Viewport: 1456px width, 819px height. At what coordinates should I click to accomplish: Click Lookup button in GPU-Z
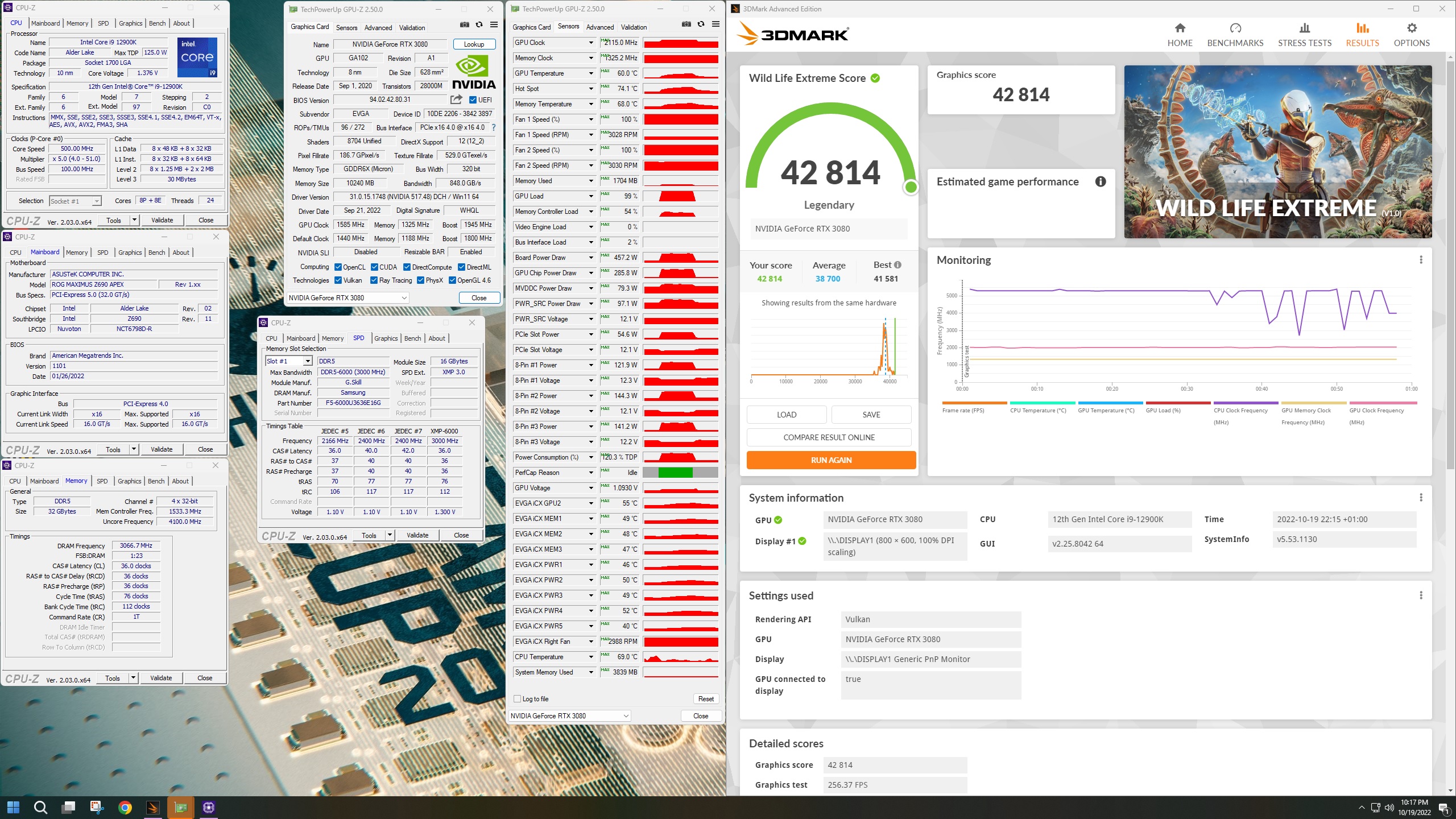pyautogui.click(x=474, y=44)
